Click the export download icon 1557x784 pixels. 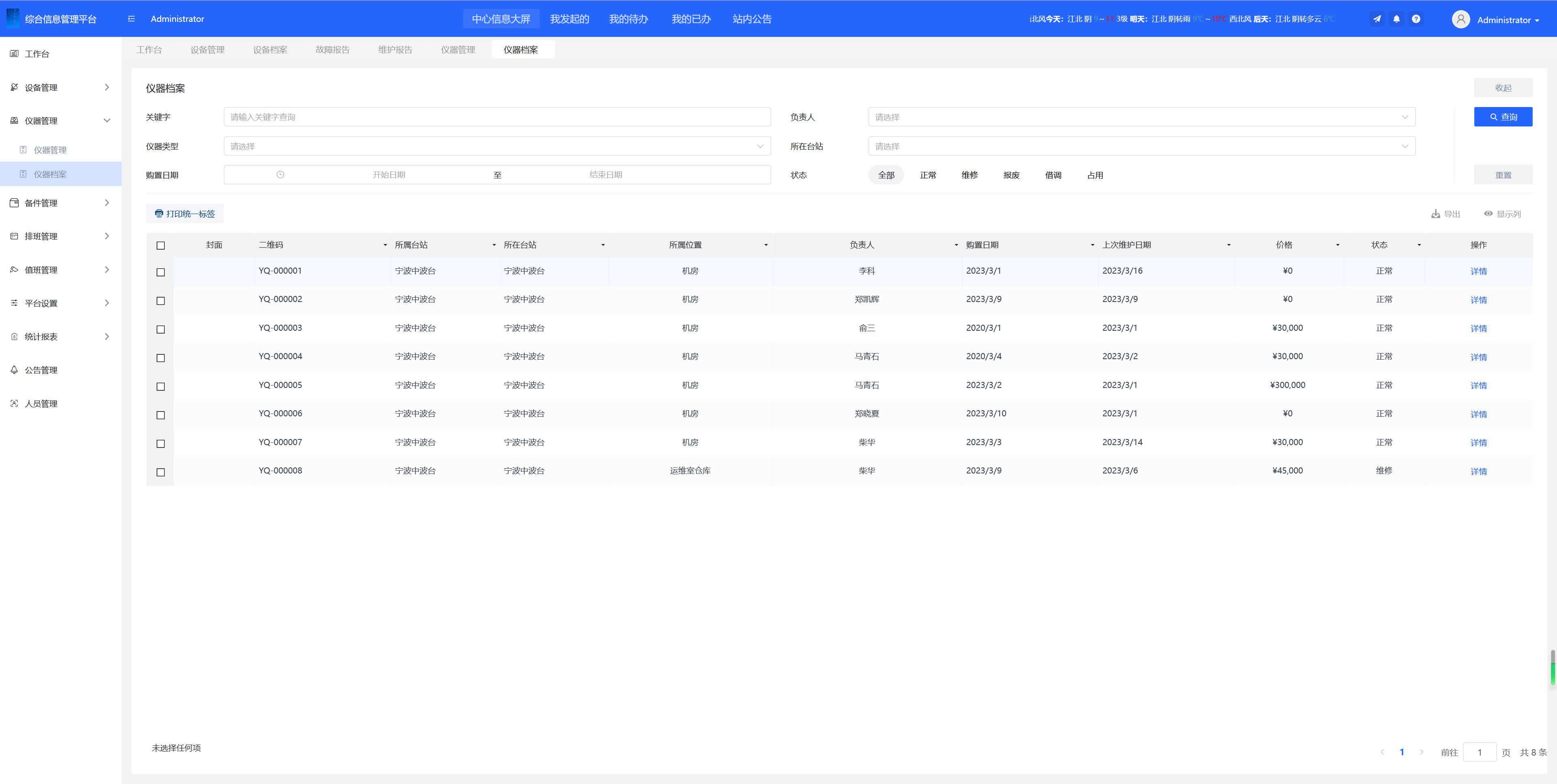[x=1435, y=214]
